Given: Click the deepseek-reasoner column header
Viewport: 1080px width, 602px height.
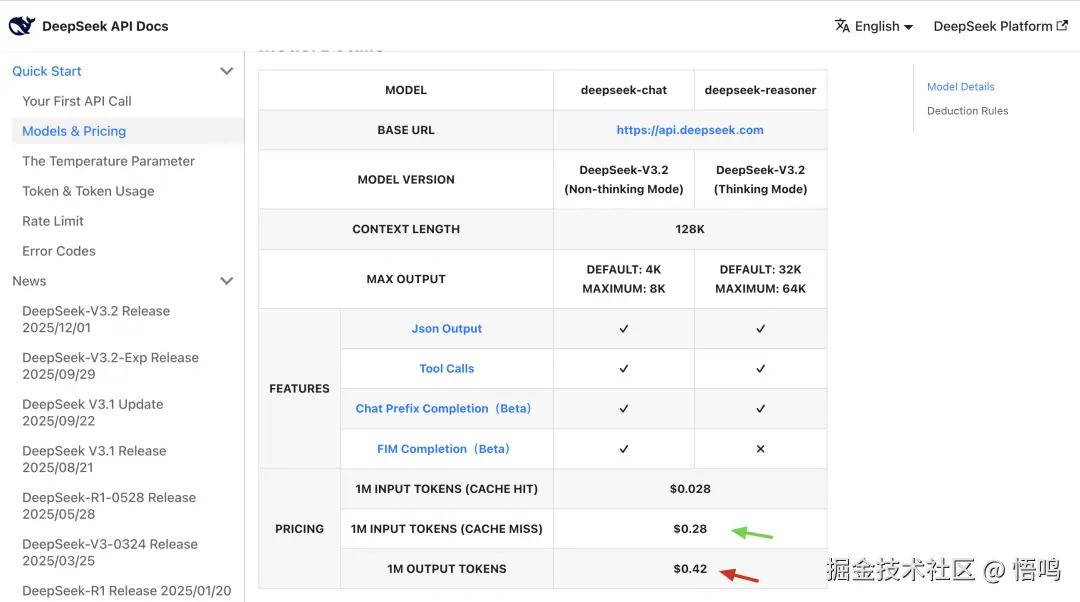Looking at the screenshot, I should tap(760, 90).
